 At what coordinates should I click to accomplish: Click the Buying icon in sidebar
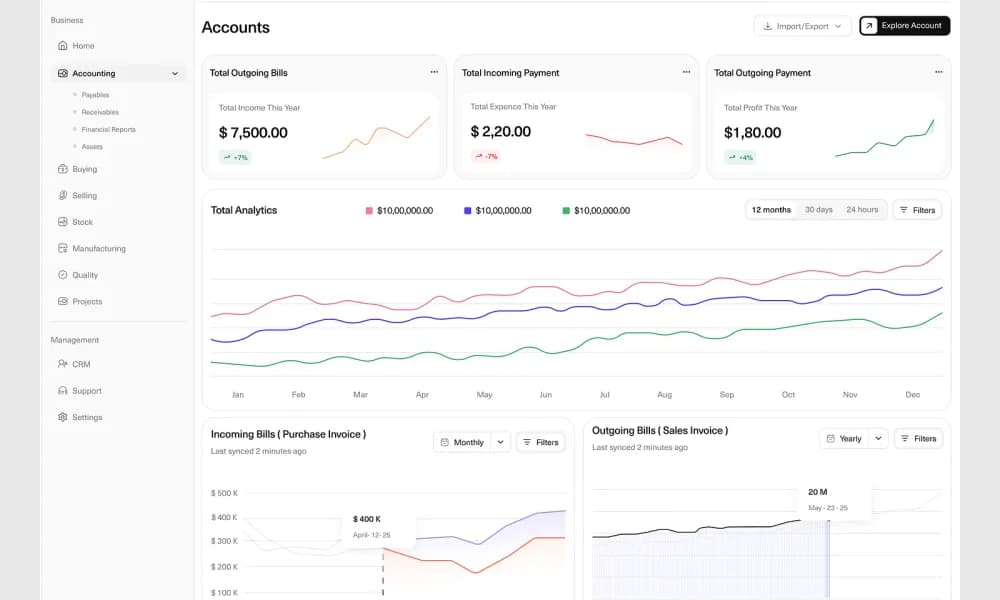tap(62, 169)
